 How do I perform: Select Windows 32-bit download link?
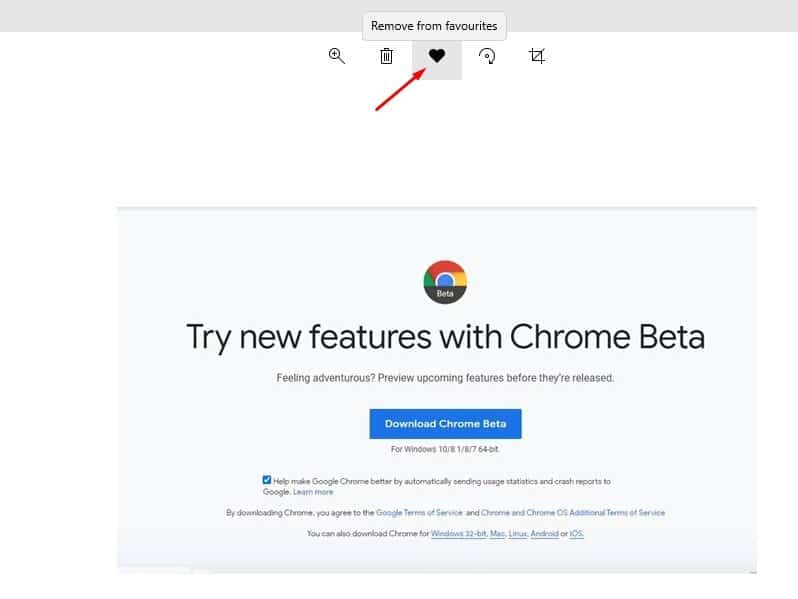tap(459, 533)
